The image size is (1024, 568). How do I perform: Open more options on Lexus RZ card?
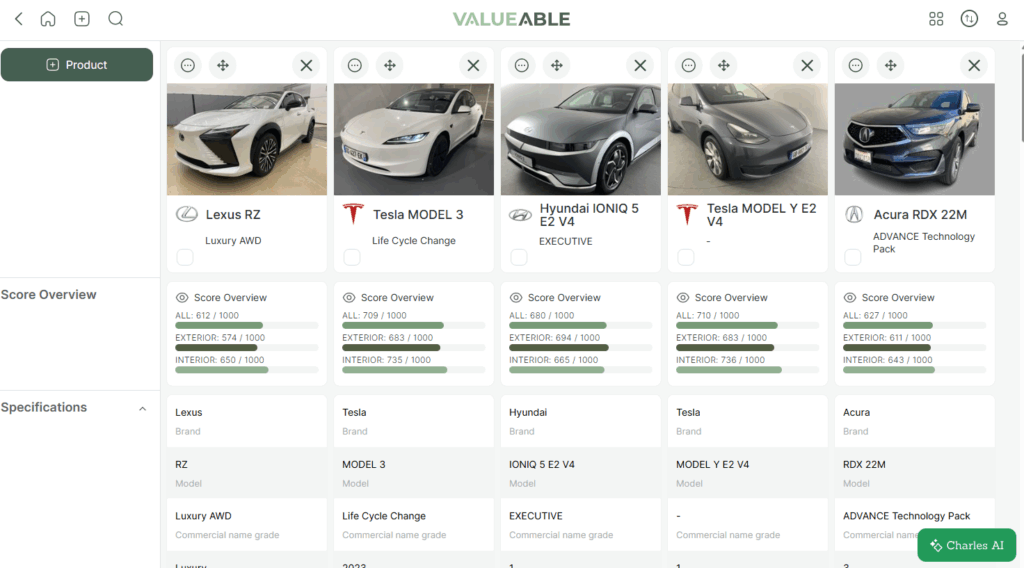[x=187, y=65]
